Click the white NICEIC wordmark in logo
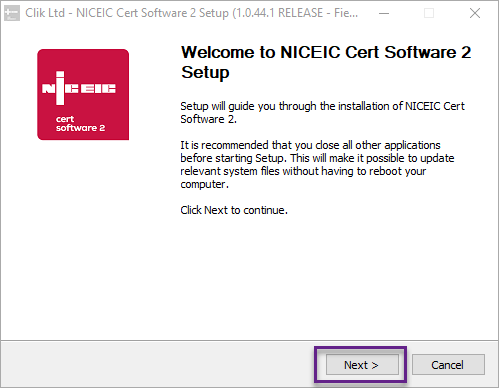 79,88
